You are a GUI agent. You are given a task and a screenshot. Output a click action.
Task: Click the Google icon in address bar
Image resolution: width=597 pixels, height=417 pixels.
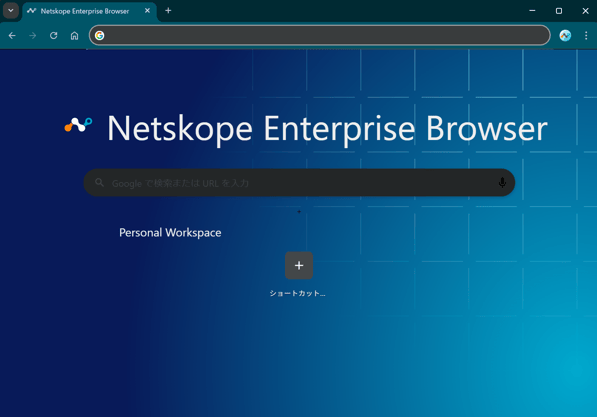(x=99, y=35)
